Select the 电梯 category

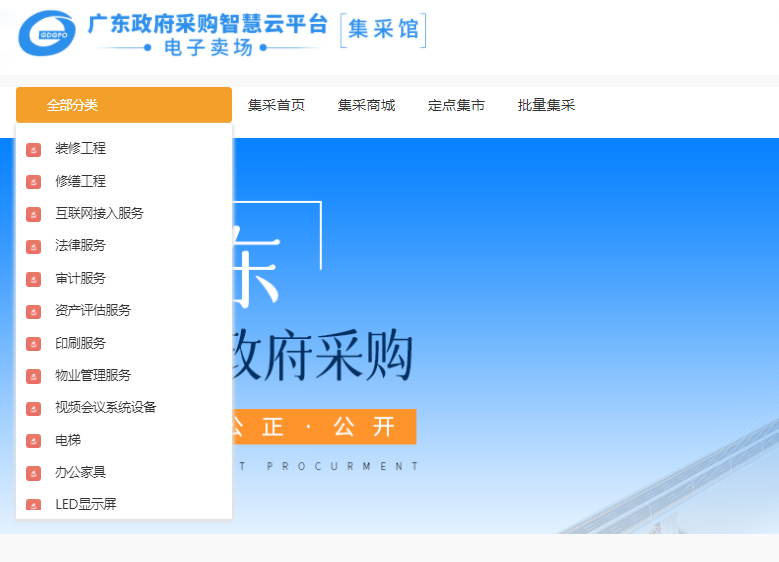tap(68, 440)
